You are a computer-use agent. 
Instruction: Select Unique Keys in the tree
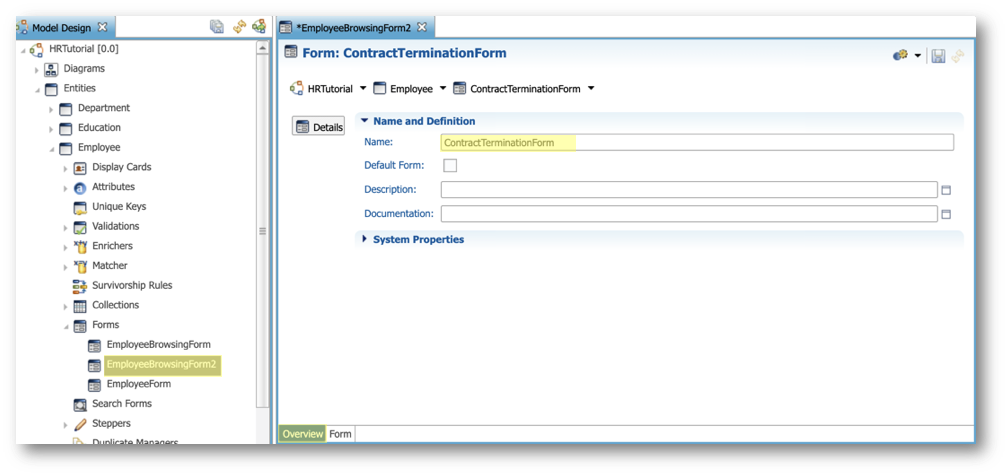[x=119, y=207]
